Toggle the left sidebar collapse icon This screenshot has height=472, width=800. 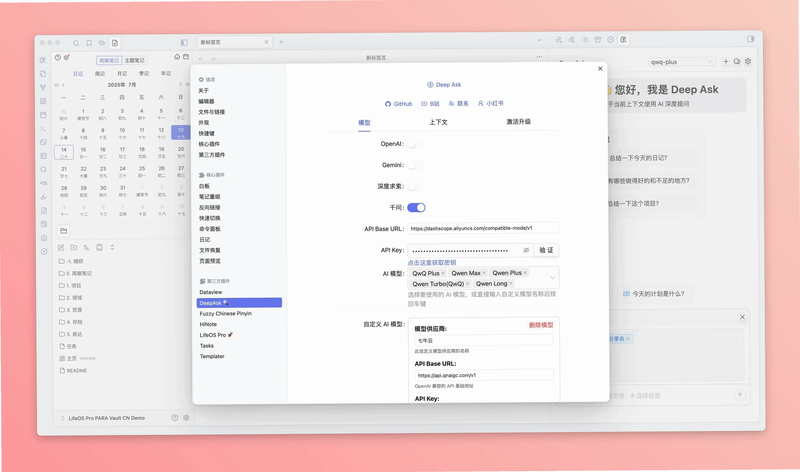click(x=184, y=42)
